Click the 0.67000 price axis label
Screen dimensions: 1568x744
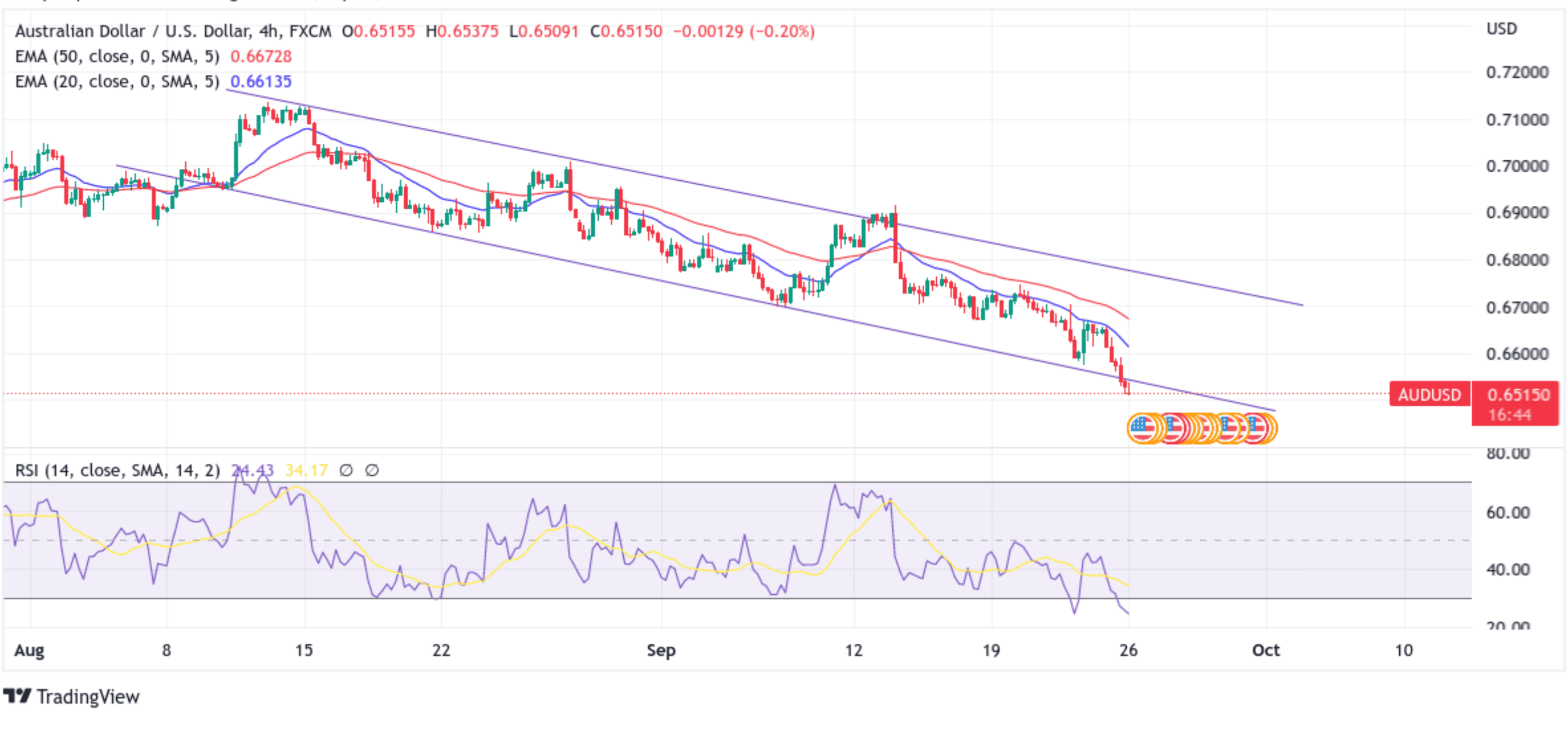1517,307
